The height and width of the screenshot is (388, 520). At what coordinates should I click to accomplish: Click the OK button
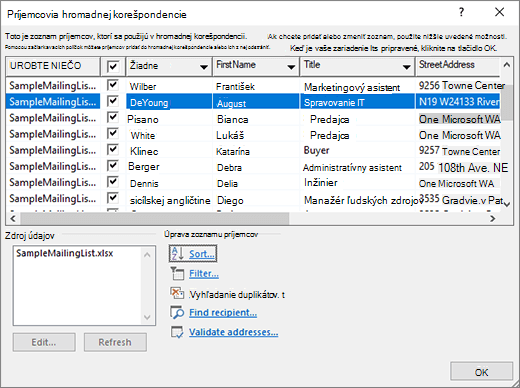pyautogui.click(x=481, y=372)
